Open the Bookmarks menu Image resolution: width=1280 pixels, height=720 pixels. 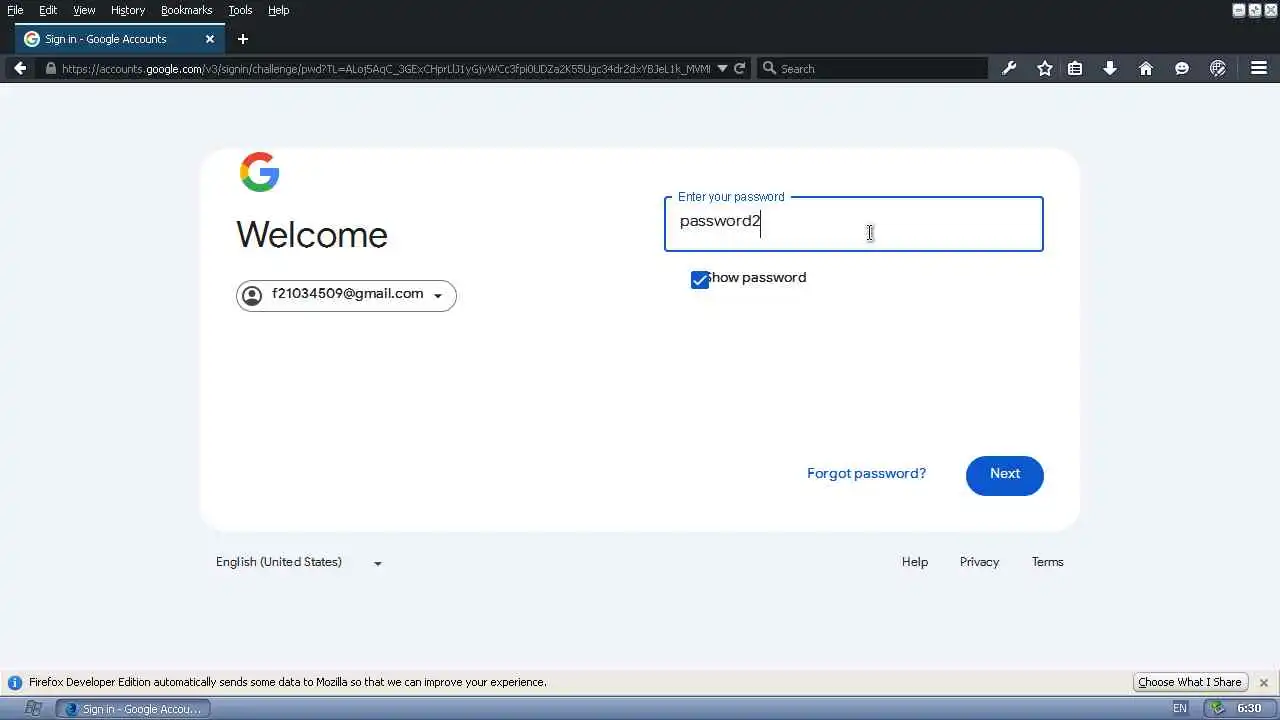(187, 10)
